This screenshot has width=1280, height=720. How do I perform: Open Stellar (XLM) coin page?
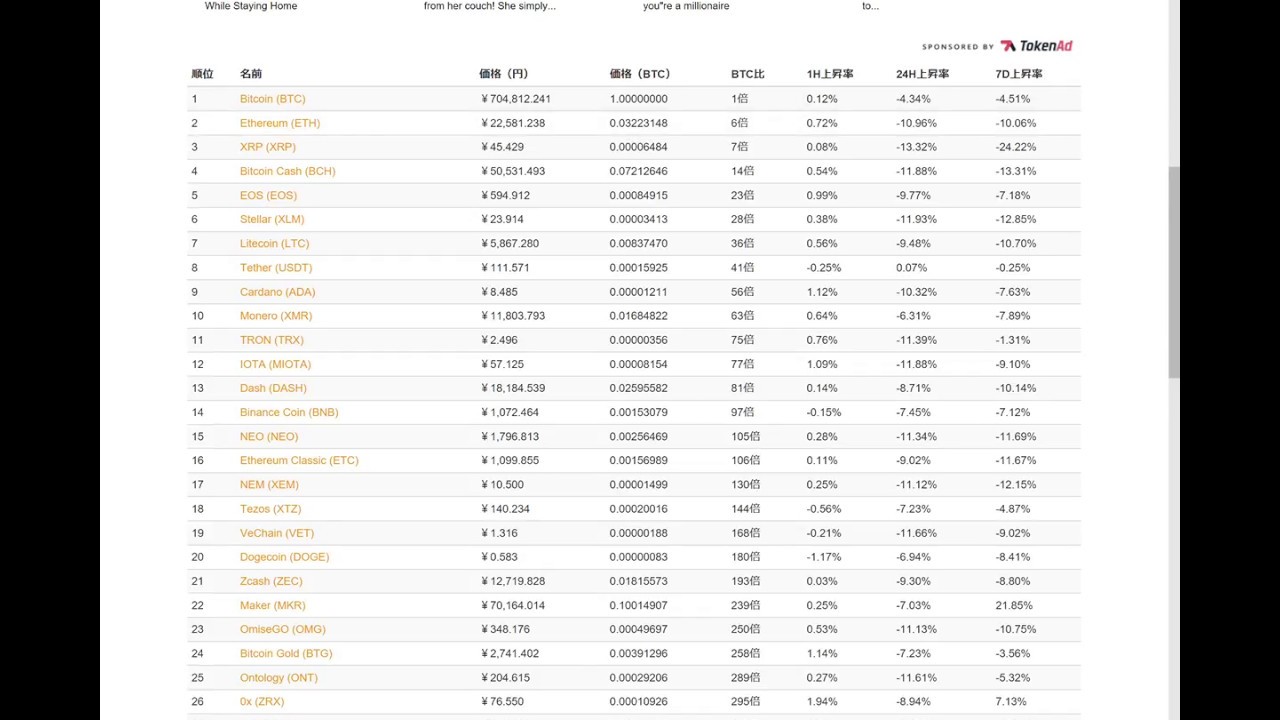click(x=271, y=219)
